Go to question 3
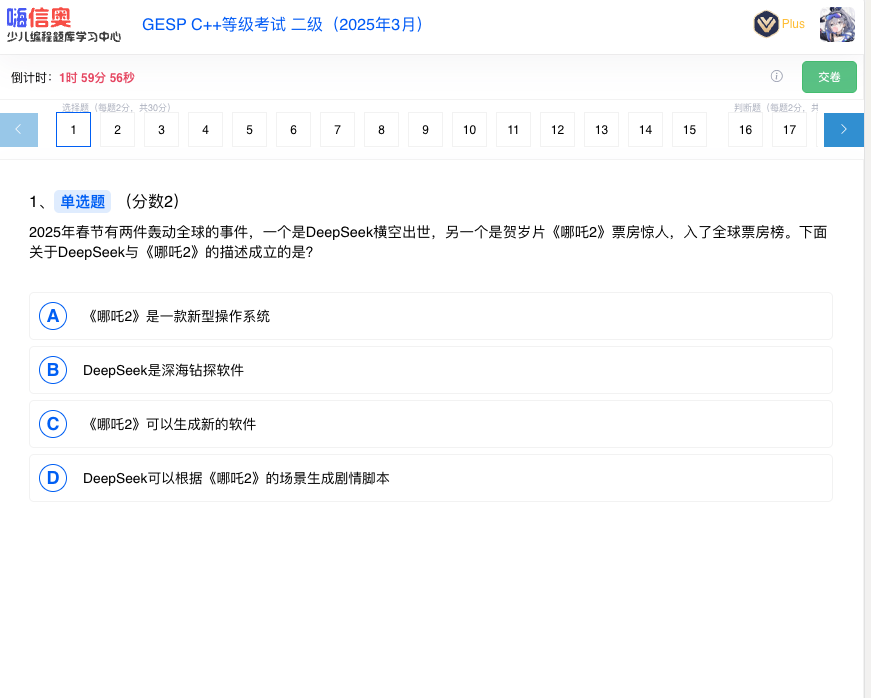 (x=161, y=130)
